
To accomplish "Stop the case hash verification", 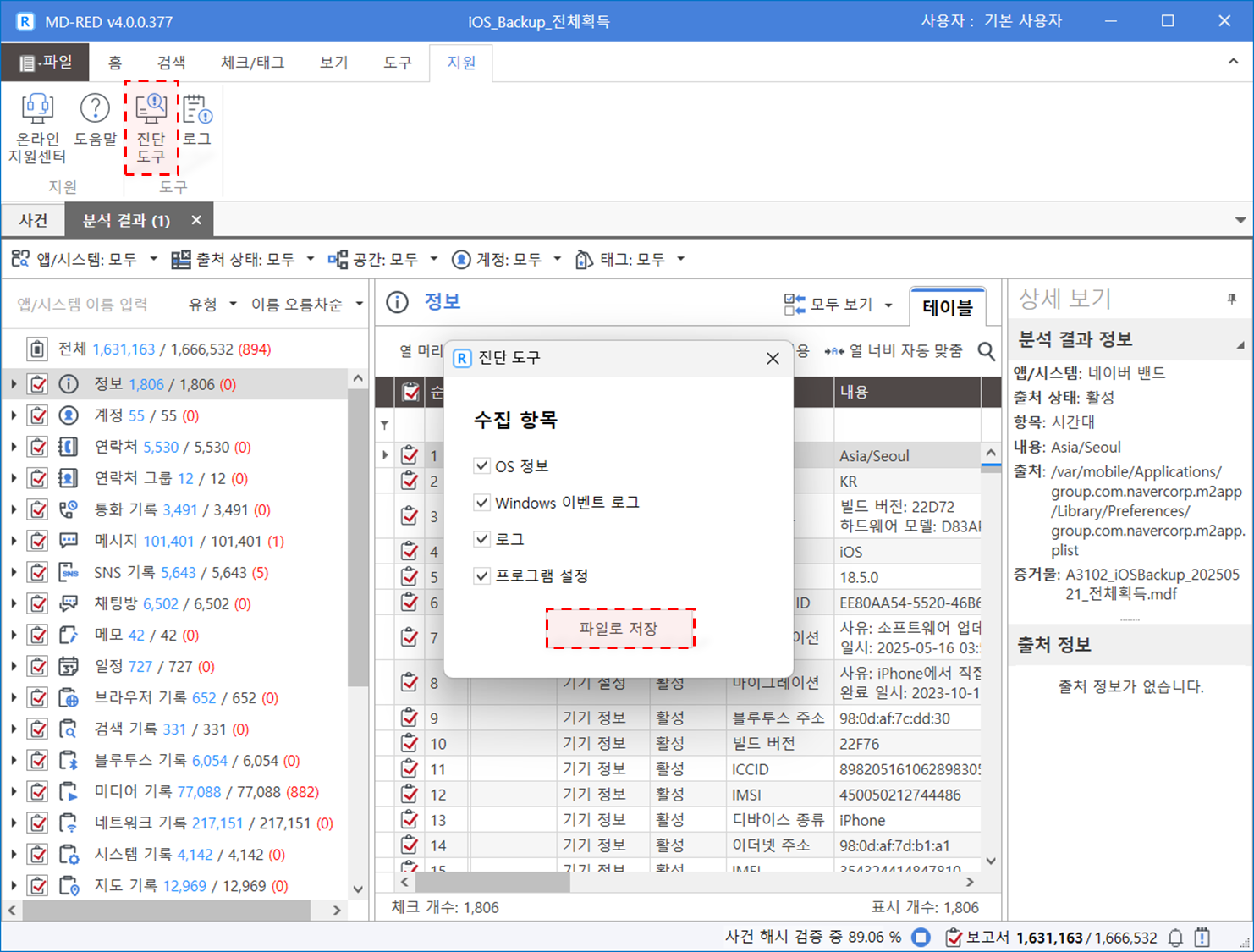I will tap(921, 938).
